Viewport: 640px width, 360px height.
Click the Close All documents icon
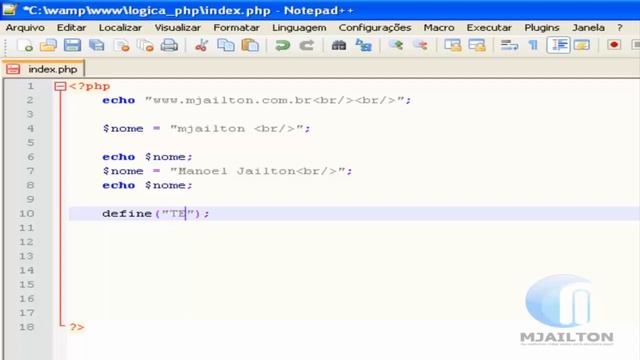pyautogui.click(x=145, y=45)
